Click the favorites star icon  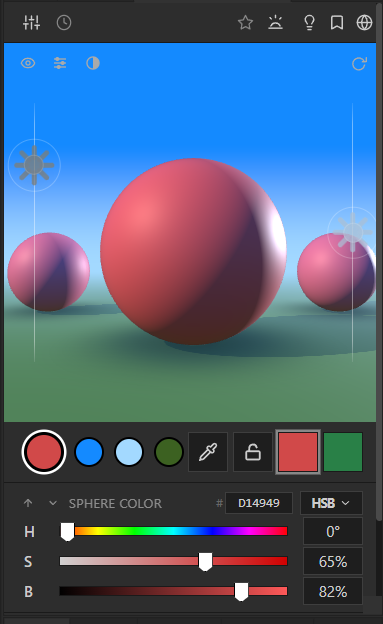(245, 23)
